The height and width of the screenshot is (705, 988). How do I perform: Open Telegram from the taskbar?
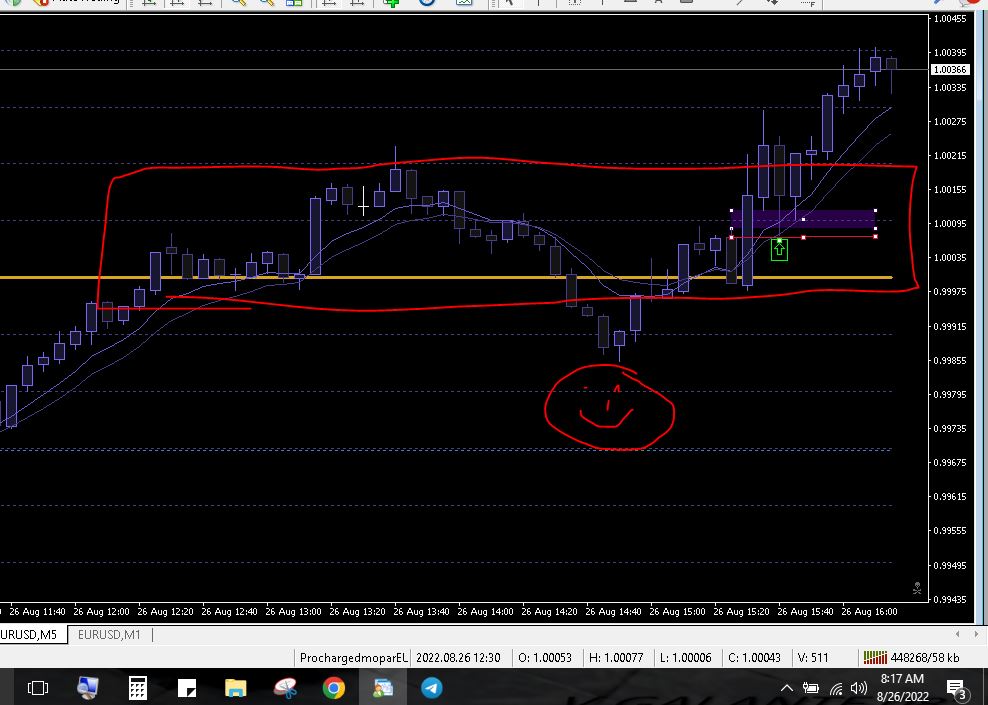pyautogui.click(x=432, y=688)
